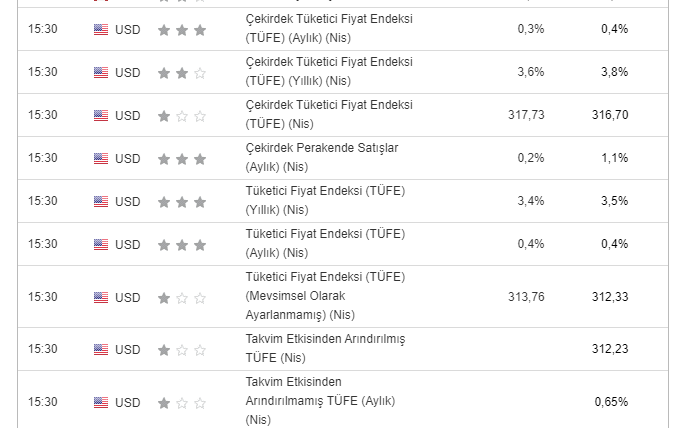Click the one-star rating in the 313,76 row
The width and height of the screenshot is (681, 428).
[182, 297]
